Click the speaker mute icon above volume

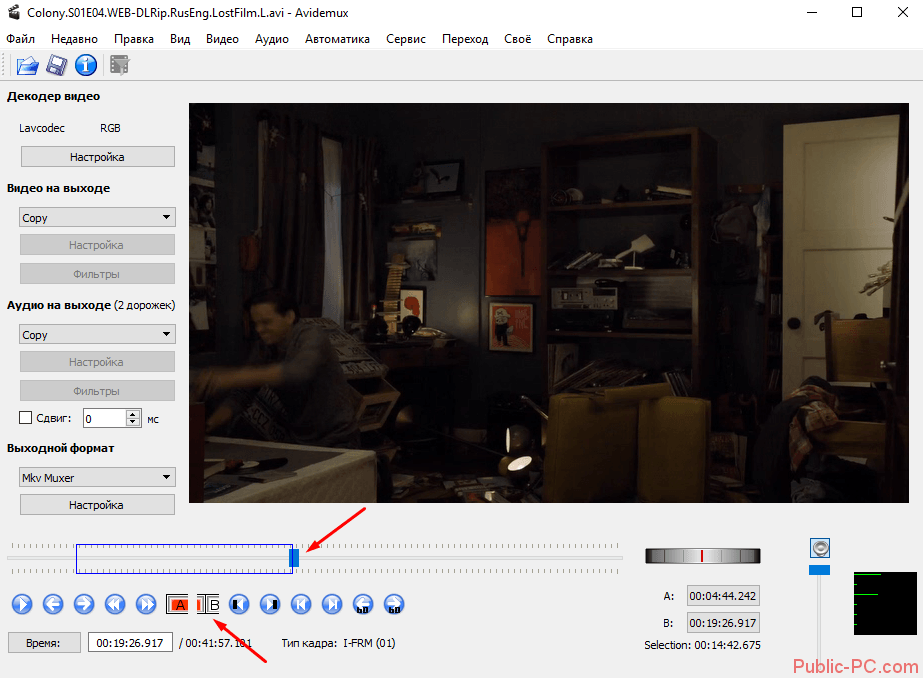coord(820,548)
